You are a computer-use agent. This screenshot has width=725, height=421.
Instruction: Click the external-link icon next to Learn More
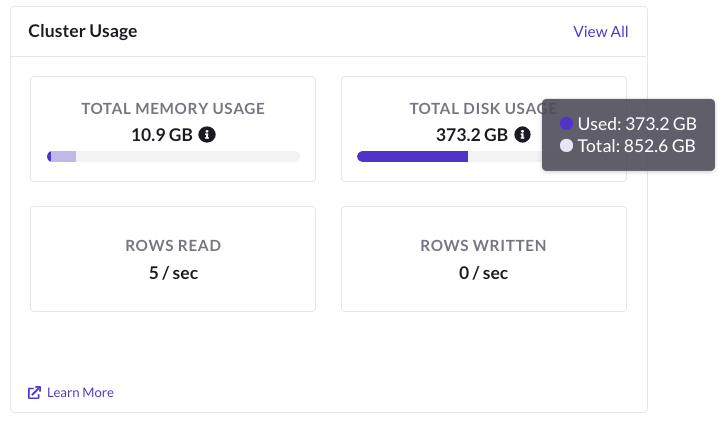click(35, 393)
